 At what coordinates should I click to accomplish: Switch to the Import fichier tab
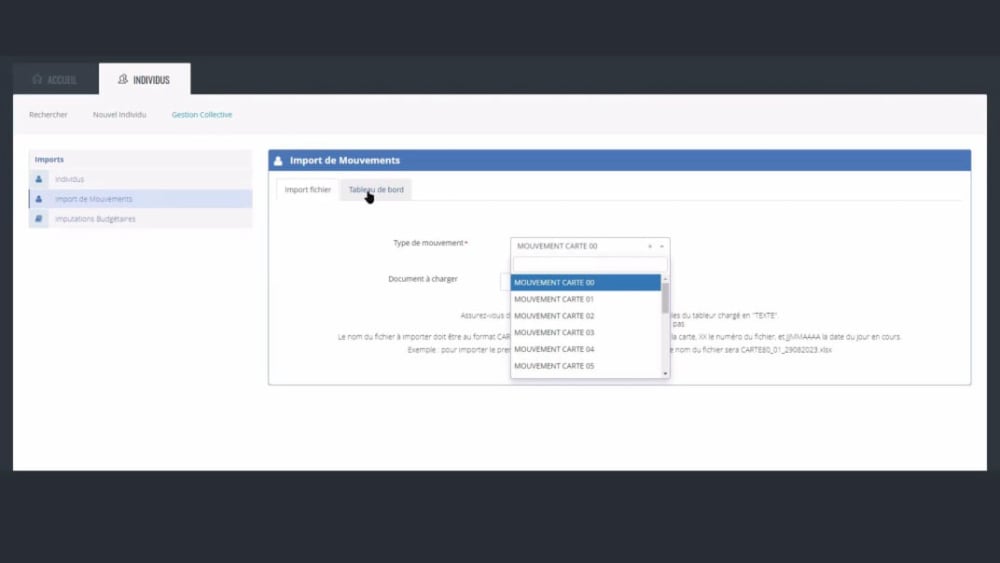[x=308, y=189]
